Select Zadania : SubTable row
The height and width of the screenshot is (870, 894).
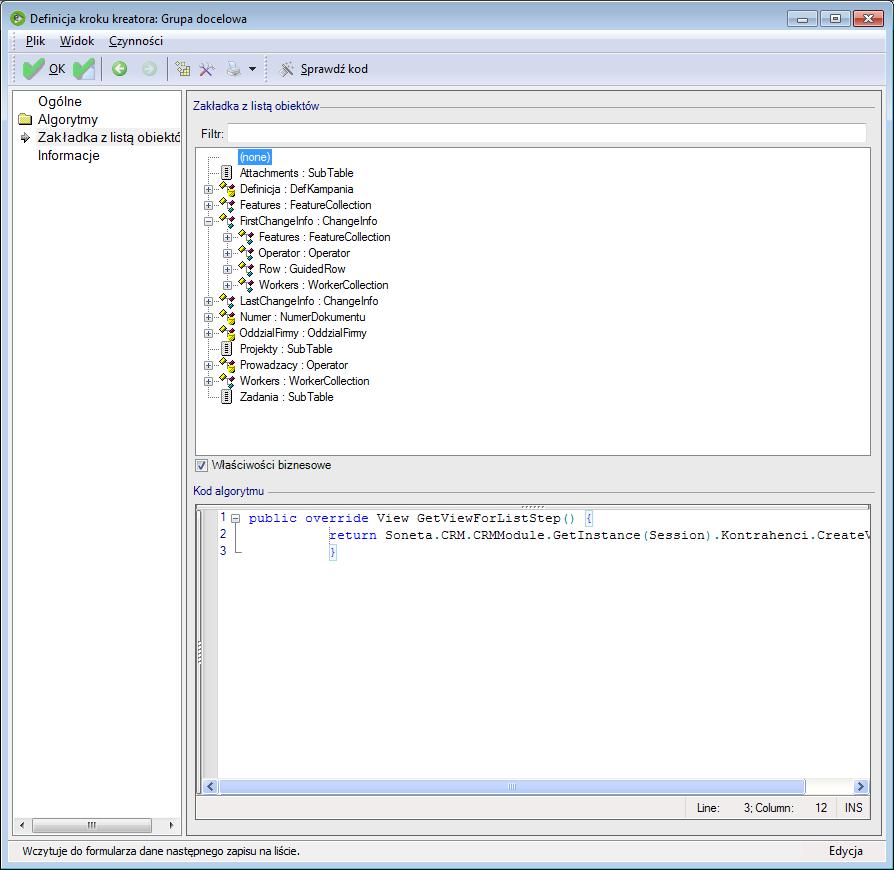(x=286, y=397)
